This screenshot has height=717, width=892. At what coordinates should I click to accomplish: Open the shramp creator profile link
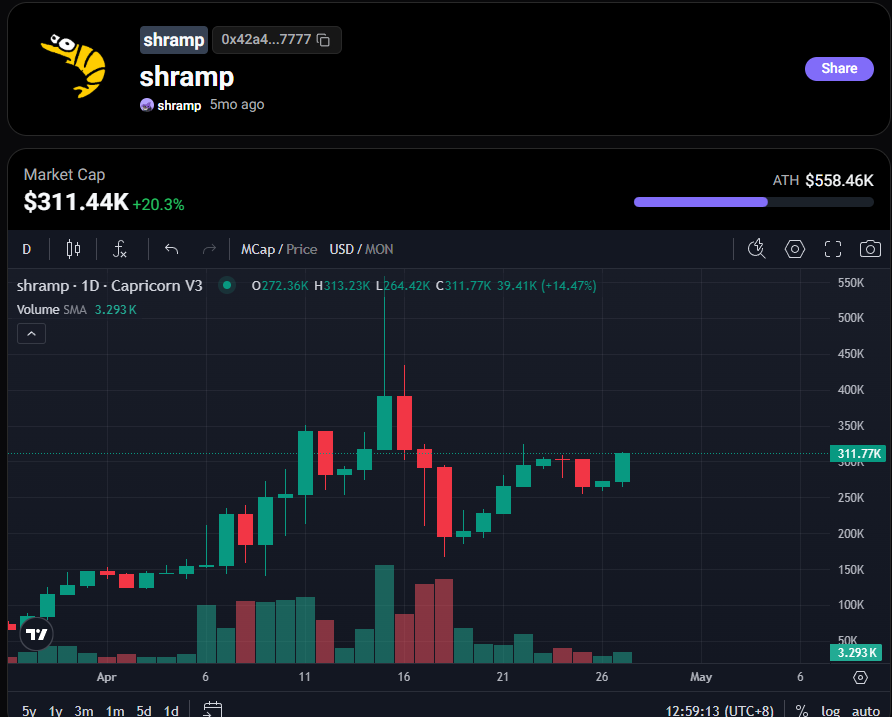coord(171,105)
